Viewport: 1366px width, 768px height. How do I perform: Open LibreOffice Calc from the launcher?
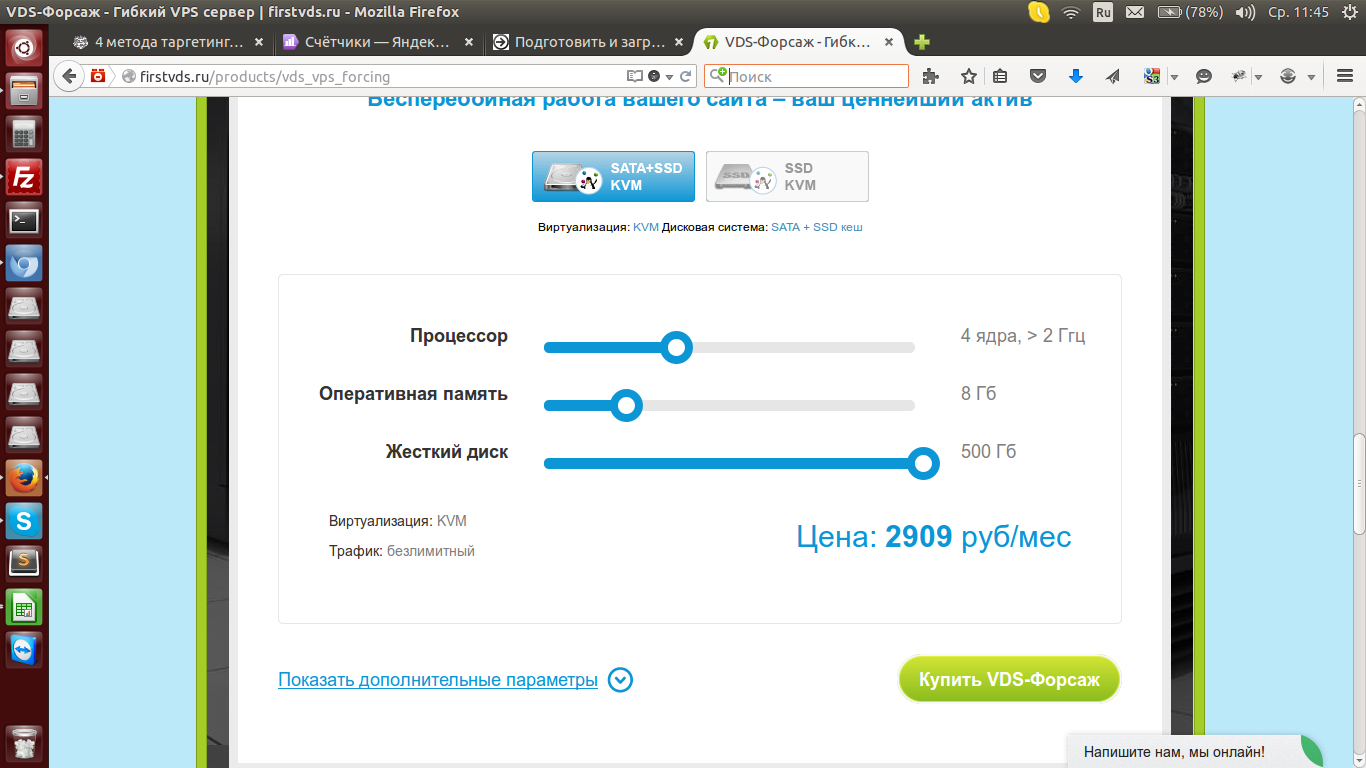24,607
